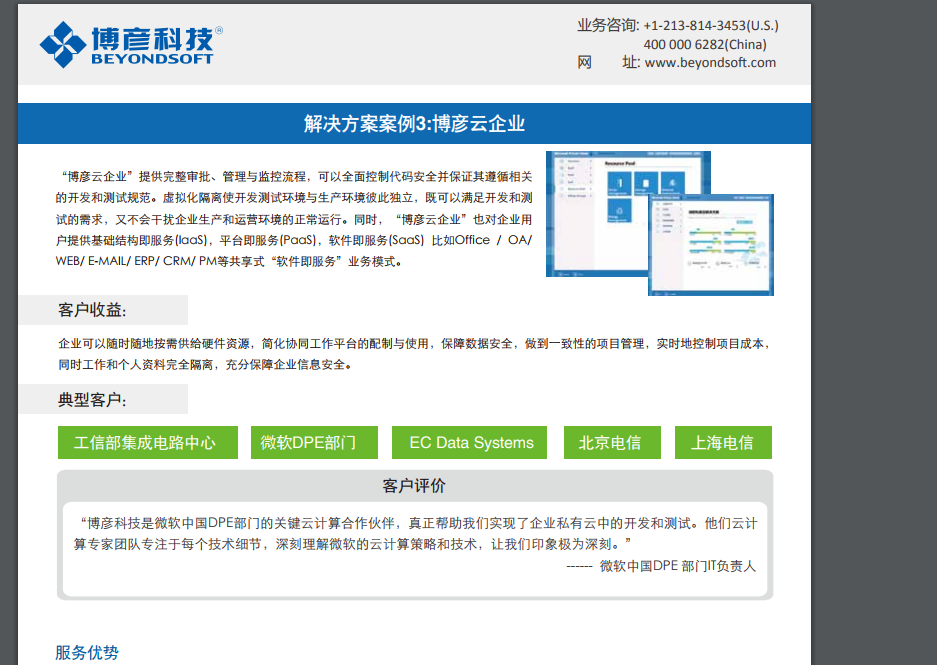Click the blue banner title 解决方案案例3:博彦云企业

(x=414, y=124)
